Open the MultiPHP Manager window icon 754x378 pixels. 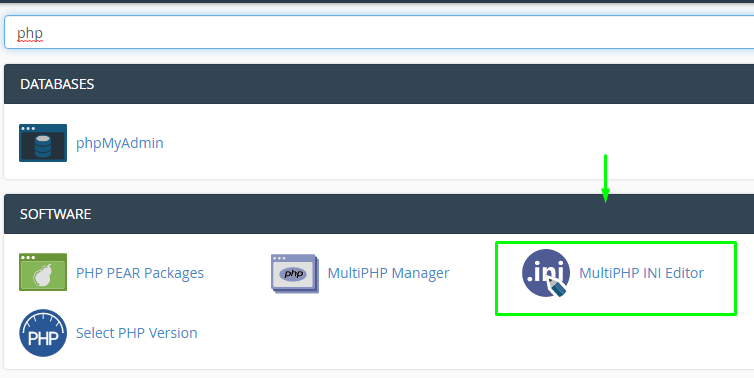click(294, 273)
